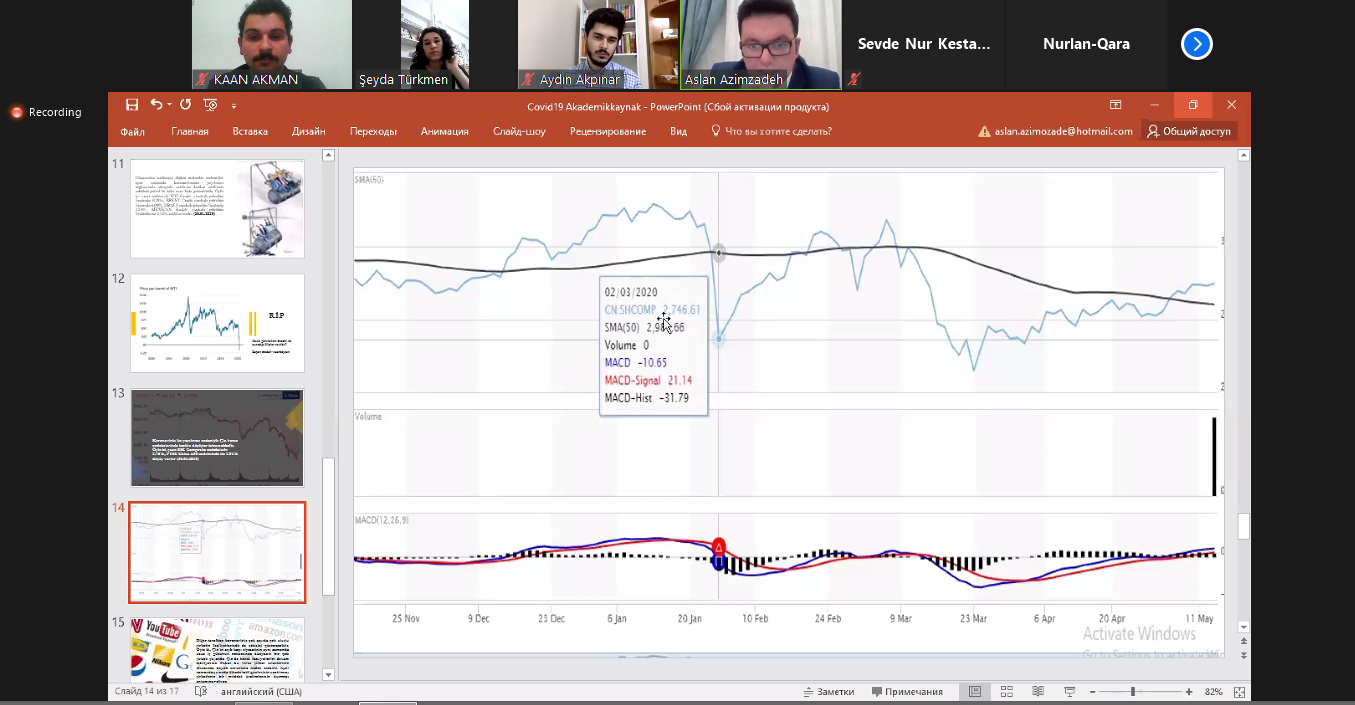
Task: Click the Общий доступ share button
Action: click(1189, 131)
